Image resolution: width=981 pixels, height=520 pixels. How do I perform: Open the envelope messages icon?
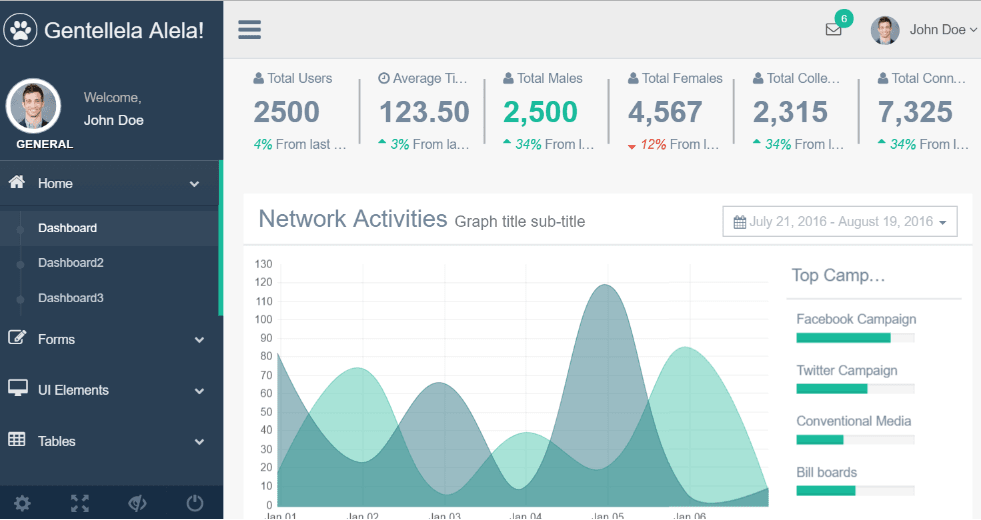coord(833,30)
